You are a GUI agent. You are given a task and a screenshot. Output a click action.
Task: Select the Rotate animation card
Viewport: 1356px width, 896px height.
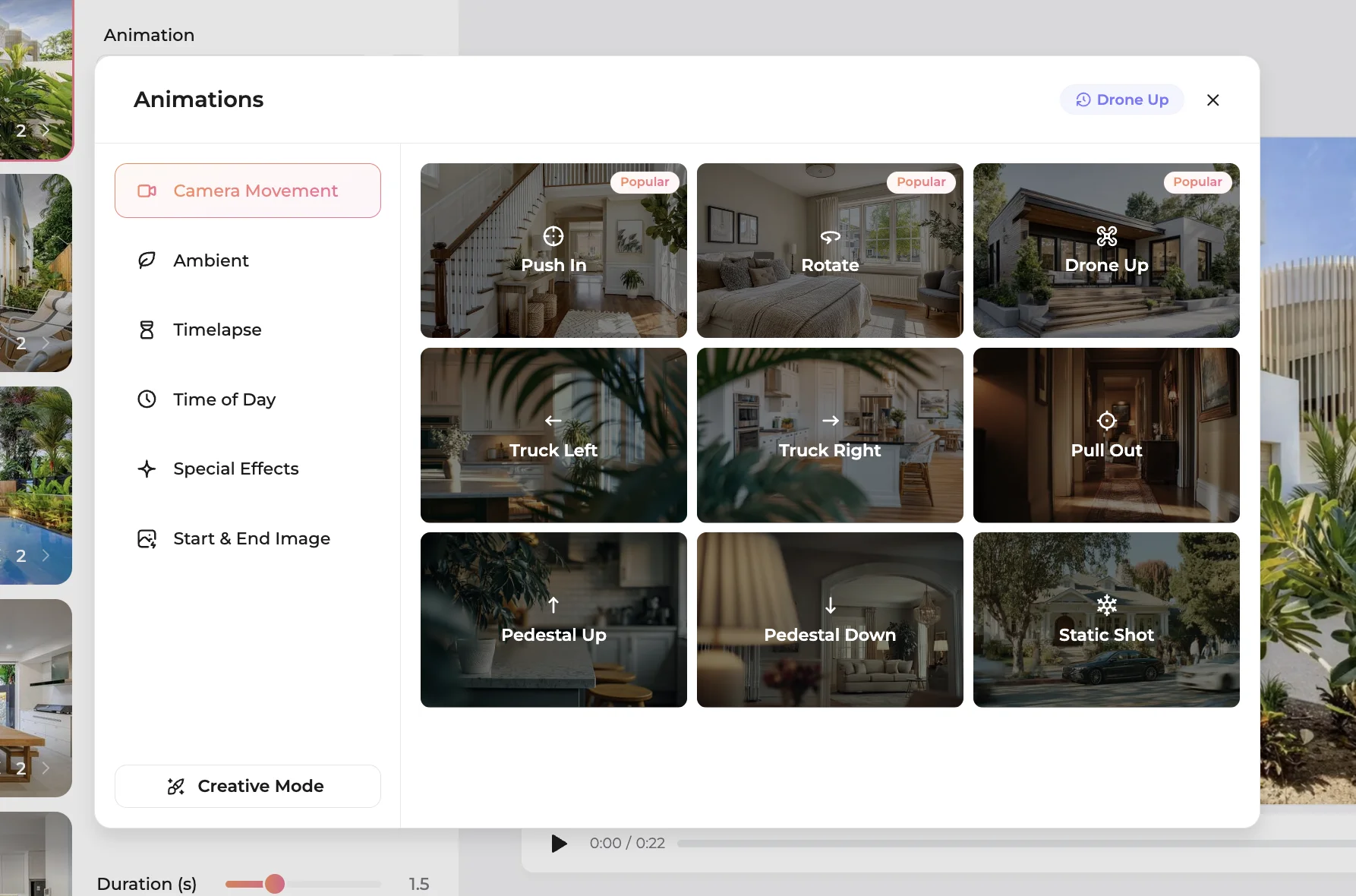click(x=830, y=251)
